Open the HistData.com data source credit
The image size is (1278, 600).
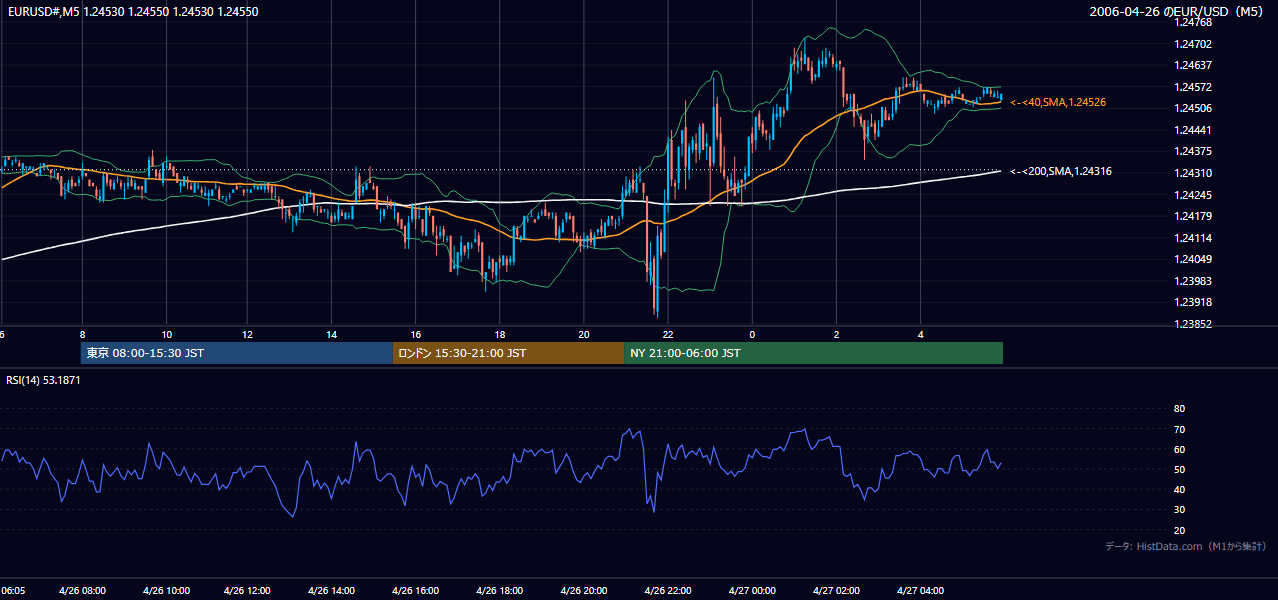click(1186, 546)
